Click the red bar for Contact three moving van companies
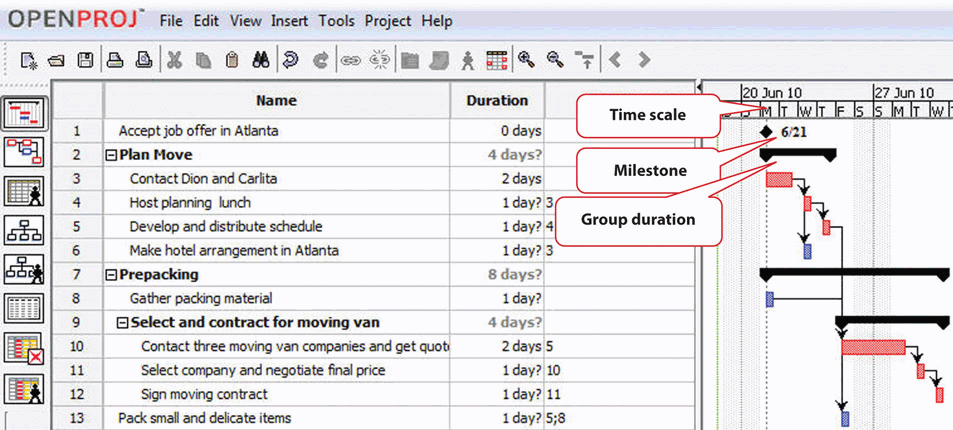 pos(873,347)
